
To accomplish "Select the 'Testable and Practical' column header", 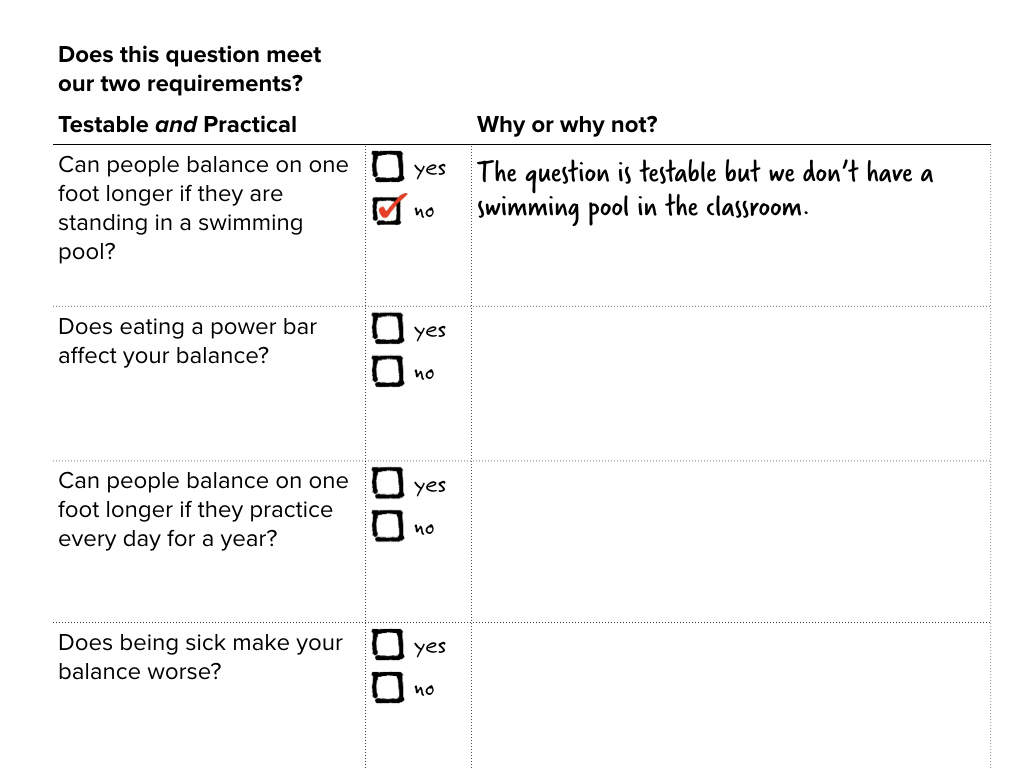I will [178, 124].
